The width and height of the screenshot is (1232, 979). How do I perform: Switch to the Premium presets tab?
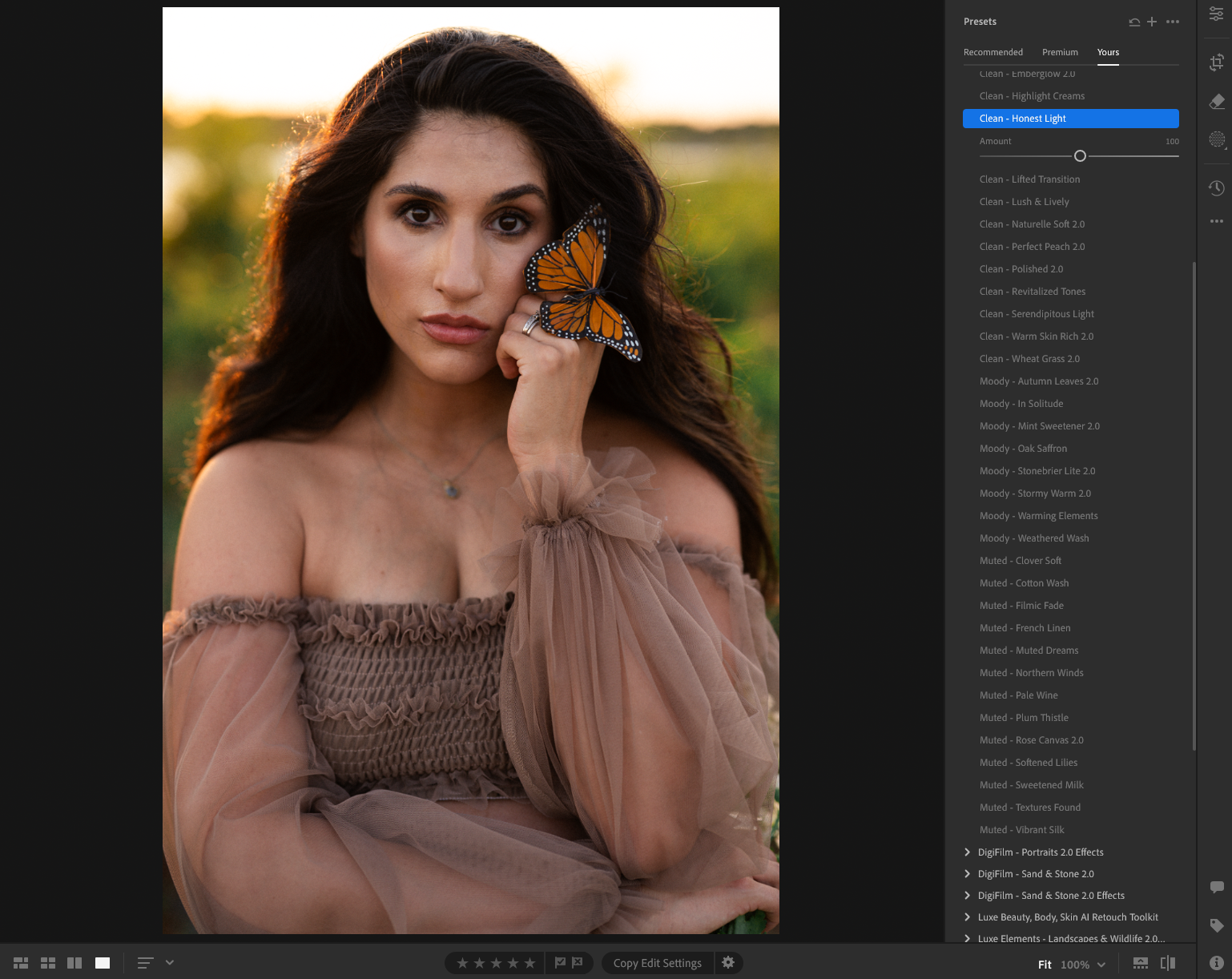click(1060, 52)
